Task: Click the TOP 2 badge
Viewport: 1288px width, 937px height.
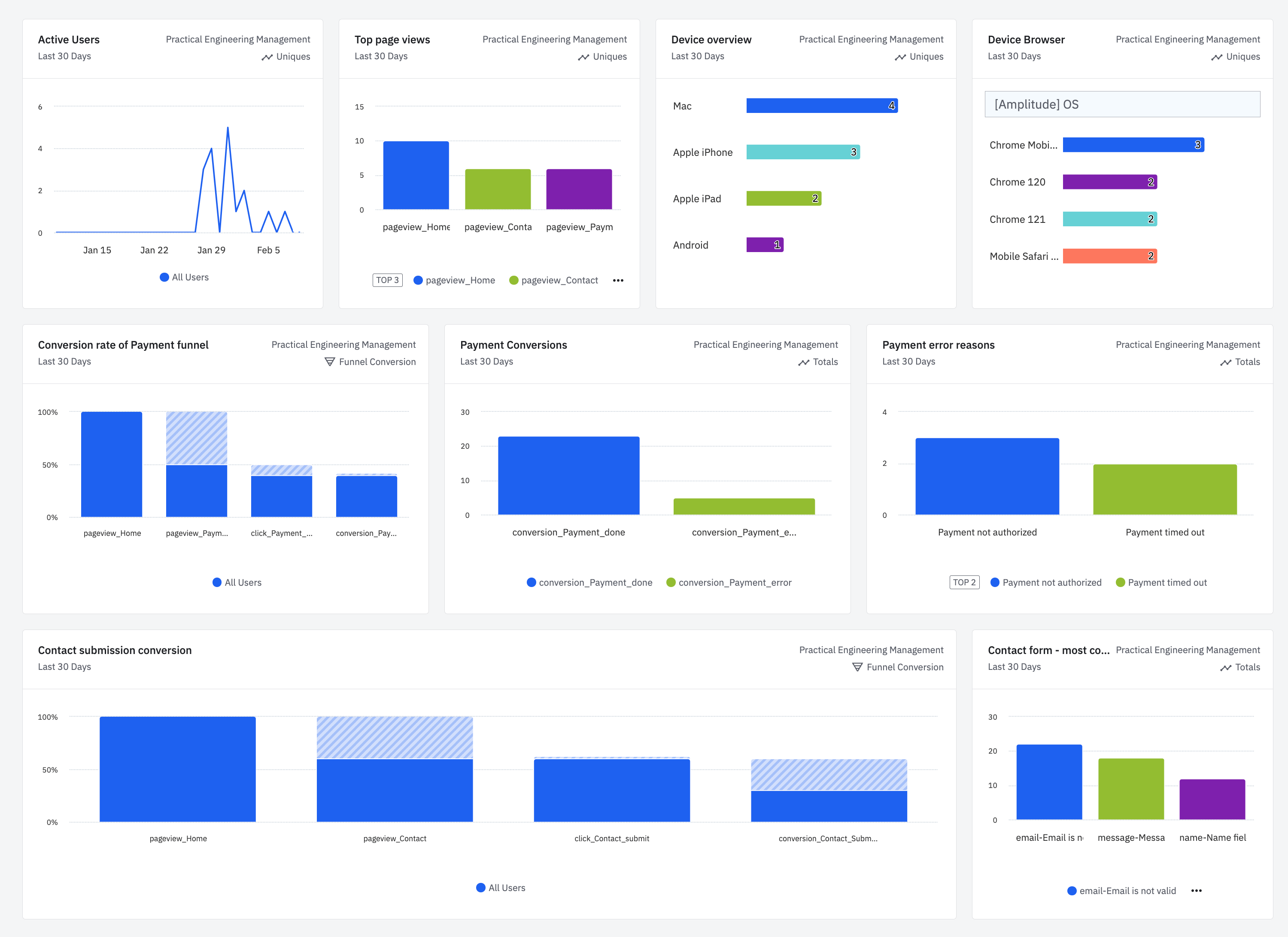Action: (964, 582)
